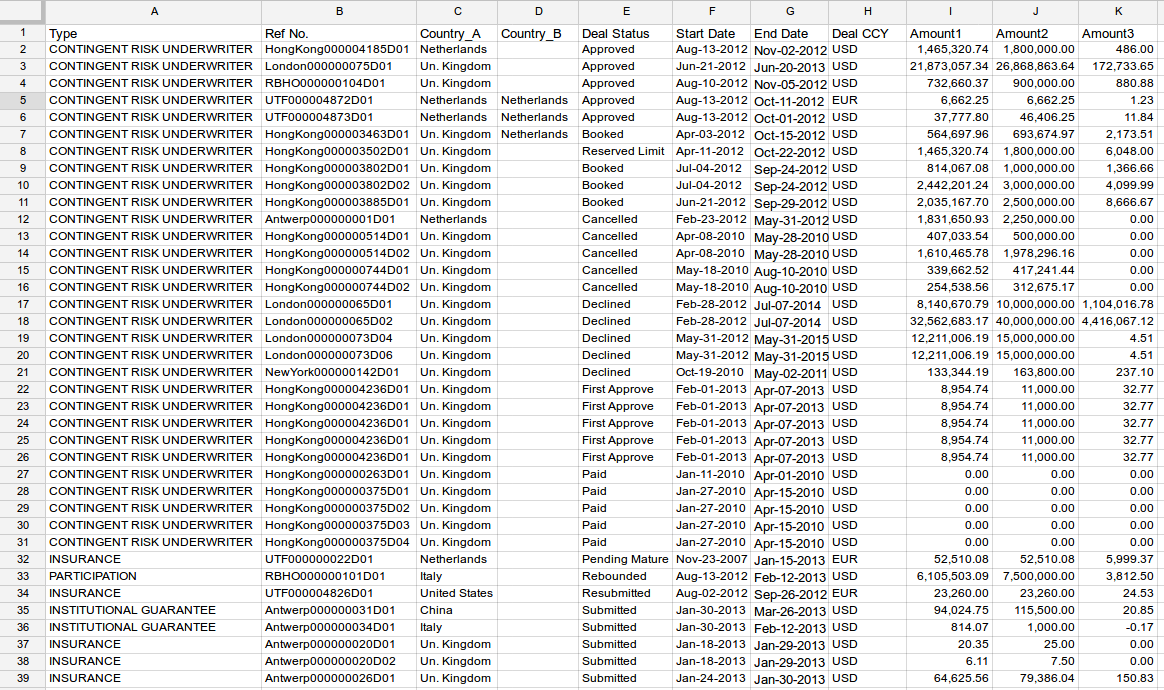Select column K header
The height and width of the screenshot is (690, 1164).
pos(1118,12)
